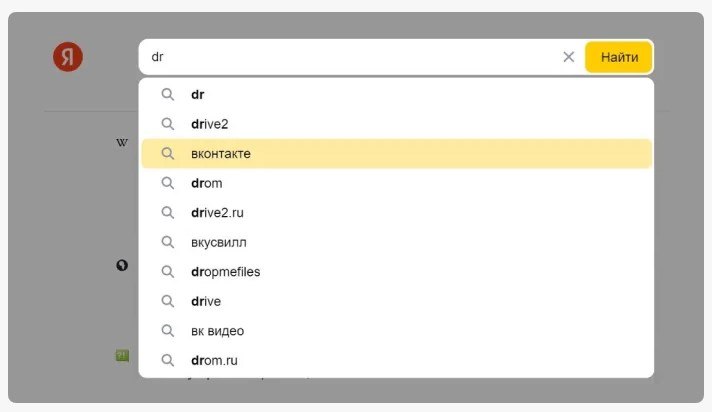The image size is (712, 412).
Task: Select the suggestion "drive2"
Action: [396, 124]
